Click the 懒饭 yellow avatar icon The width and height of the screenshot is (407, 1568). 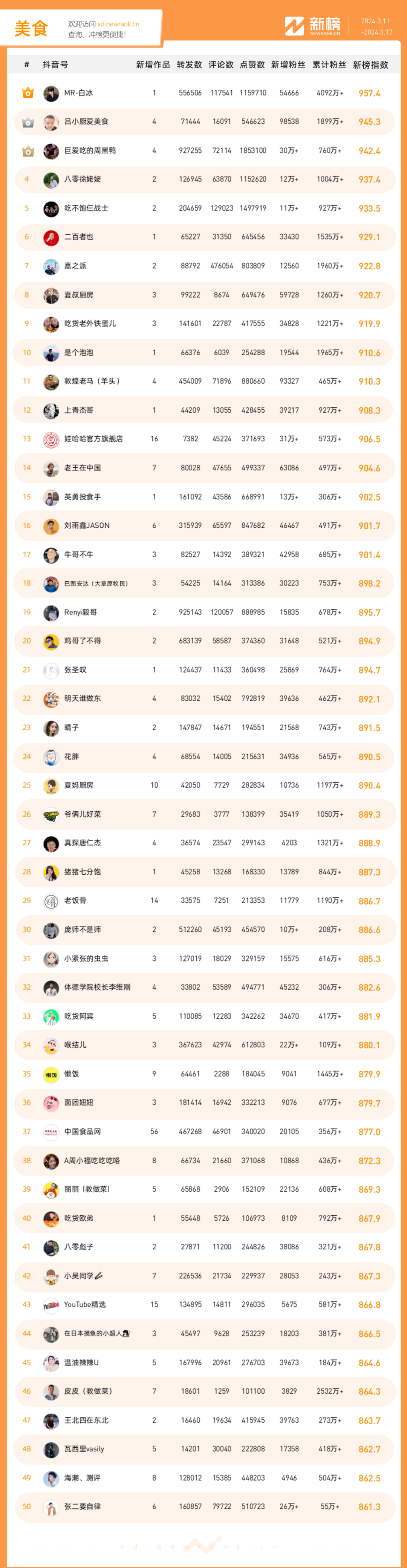51,1074
